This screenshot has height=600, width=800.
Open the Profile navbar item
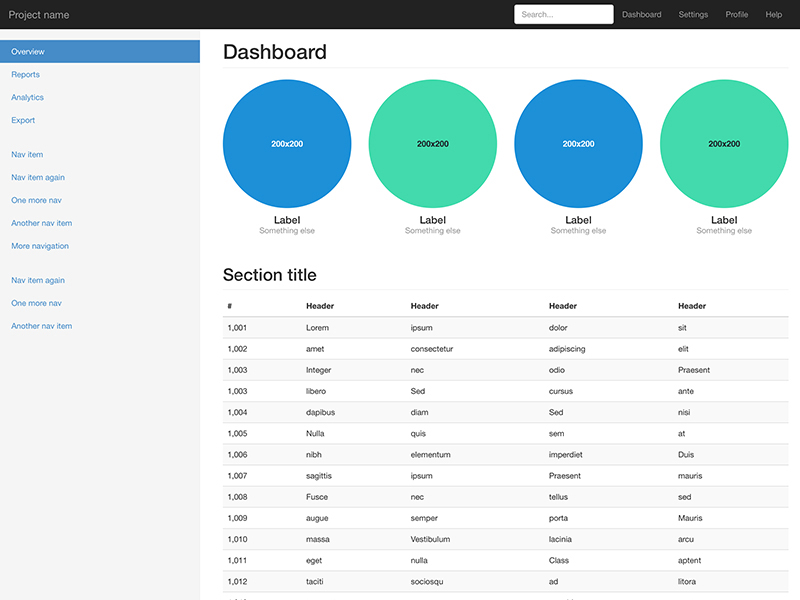[x=737, y=14]
